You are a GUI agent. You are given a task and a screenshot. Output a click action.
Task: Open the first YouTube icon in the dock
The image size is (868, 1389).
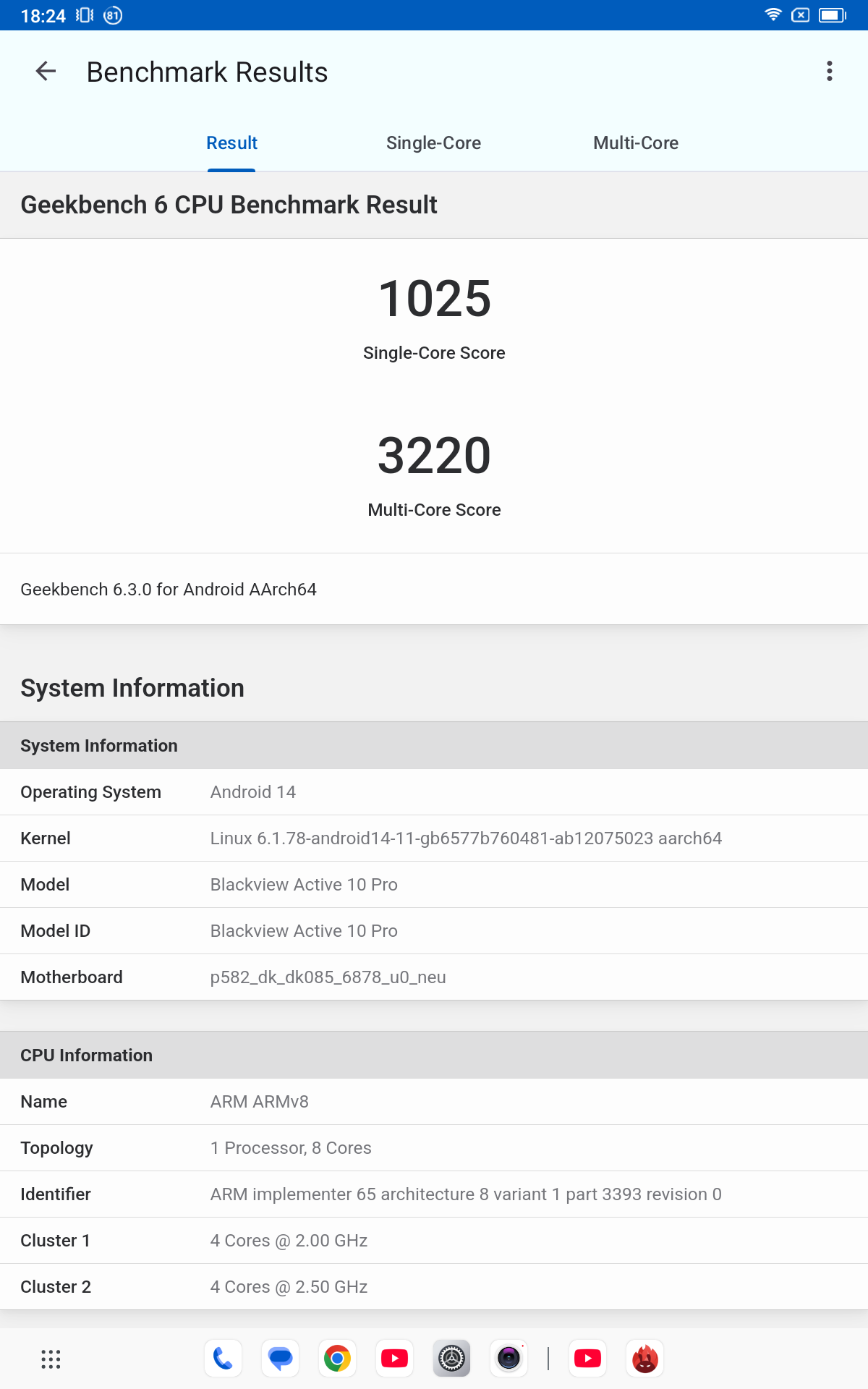(394, 1359)
